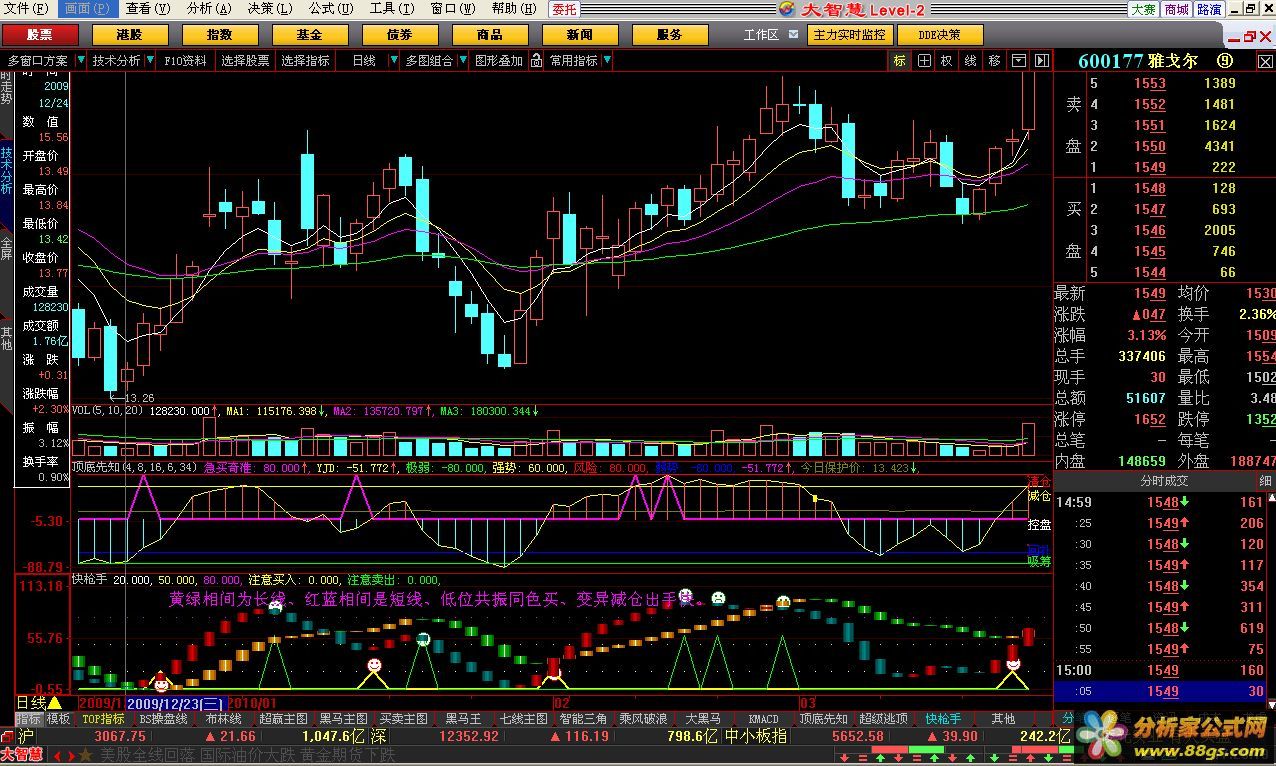
Task: Select the 黑马王 indicator tab
Action: (463, 719)
